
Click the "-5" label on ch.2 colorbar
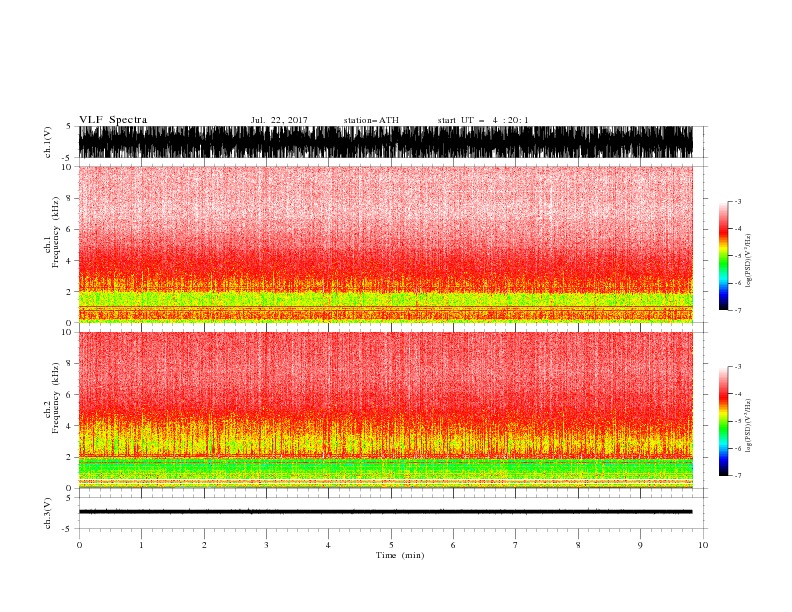tap(738, 421)
